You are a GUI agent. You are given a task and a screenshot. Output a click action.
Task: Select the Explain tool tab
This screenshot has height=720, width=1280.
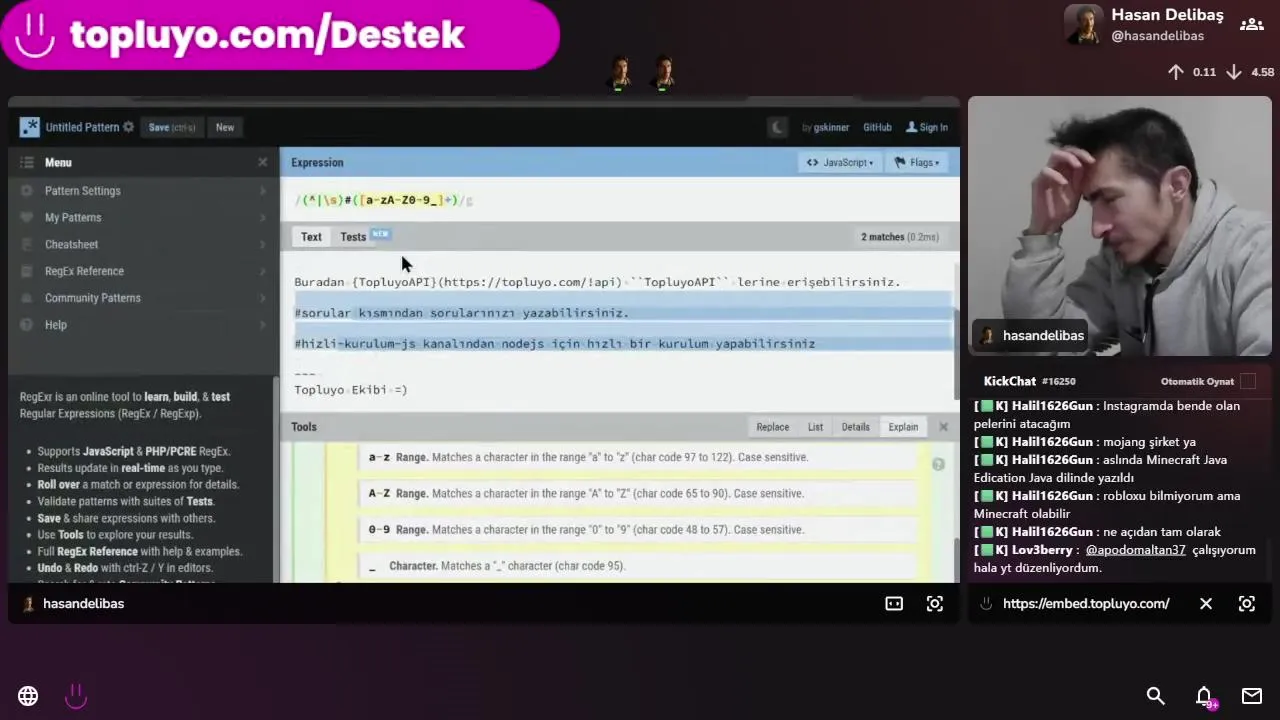coord(903,427)
